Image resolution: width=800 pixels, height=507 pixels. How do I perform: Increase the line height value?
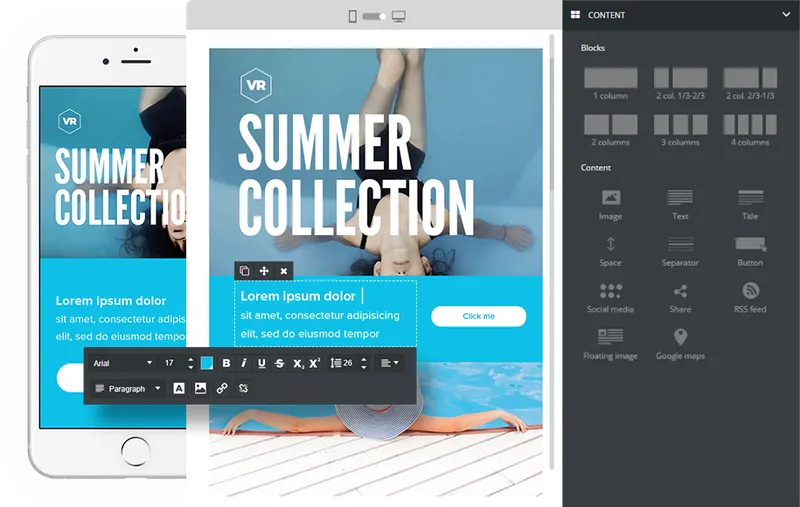coord(364,359)
